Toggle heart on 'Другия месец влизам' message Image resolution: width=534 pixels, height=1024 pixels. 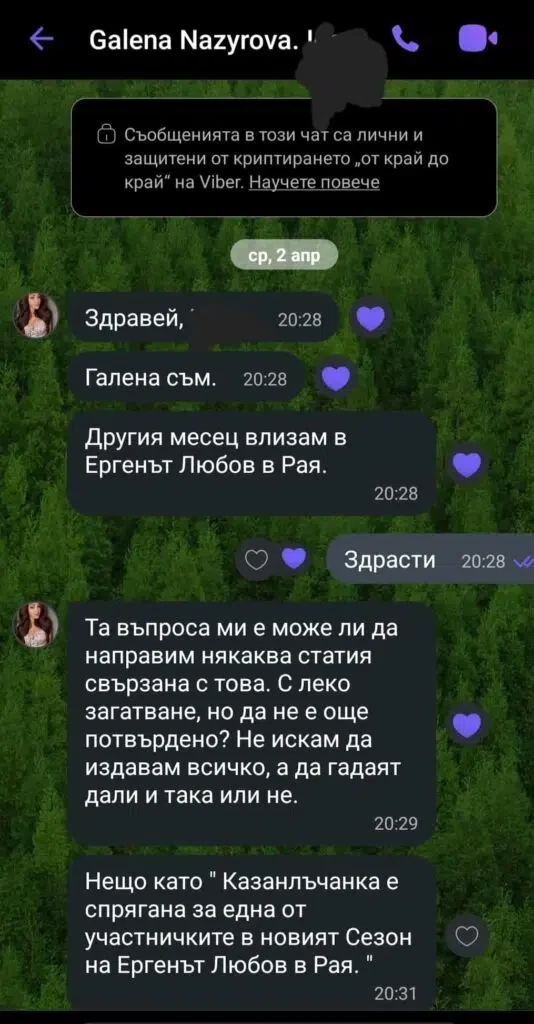(466, 464)
